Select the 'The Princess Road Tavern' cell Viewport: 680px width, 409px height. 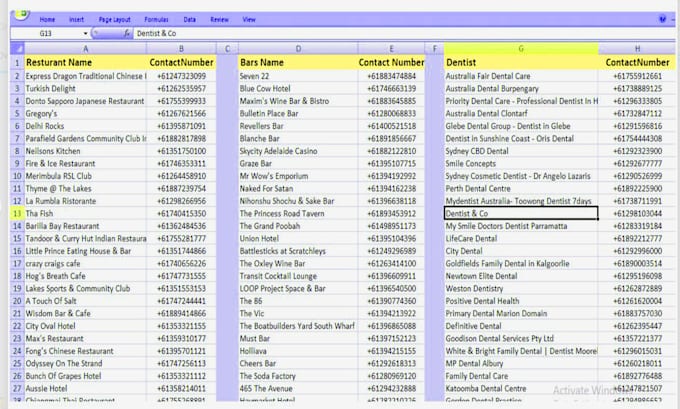pyautogui.click(x=298, y=213)
